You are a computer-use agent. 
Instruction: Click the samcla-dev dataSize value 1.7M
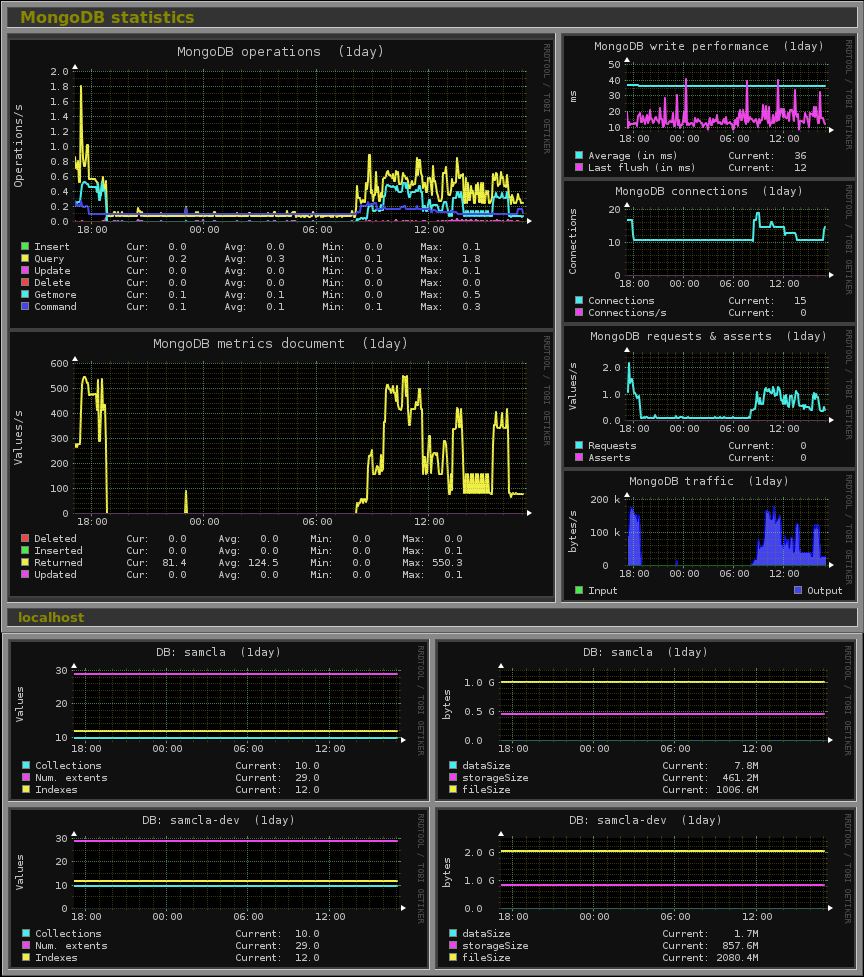tap(746, 933)
